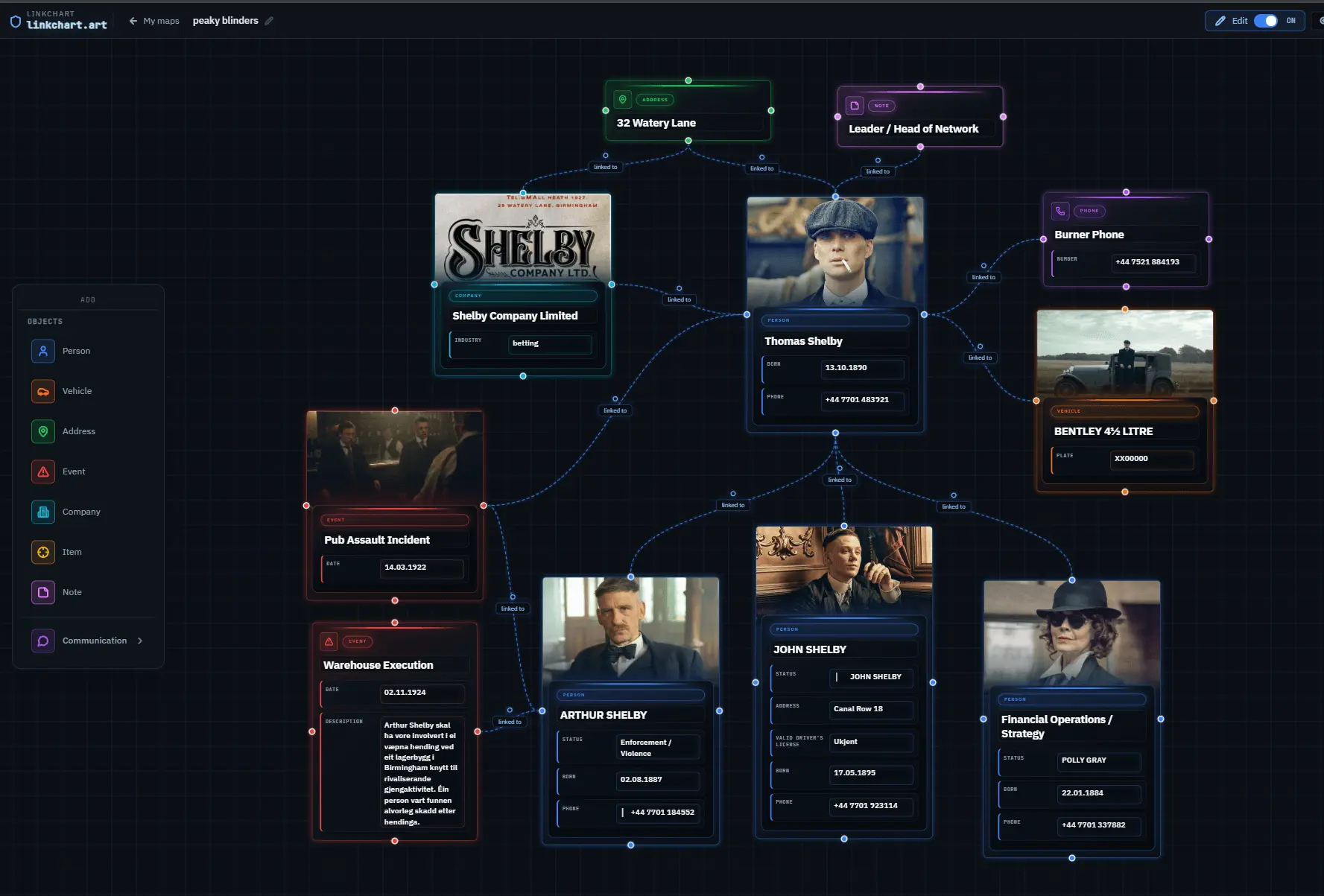Screen dimensions: 1324x896
Task: Edit Arthur Shelby born field 02.08.1887
Action: (x=658, y=780)
